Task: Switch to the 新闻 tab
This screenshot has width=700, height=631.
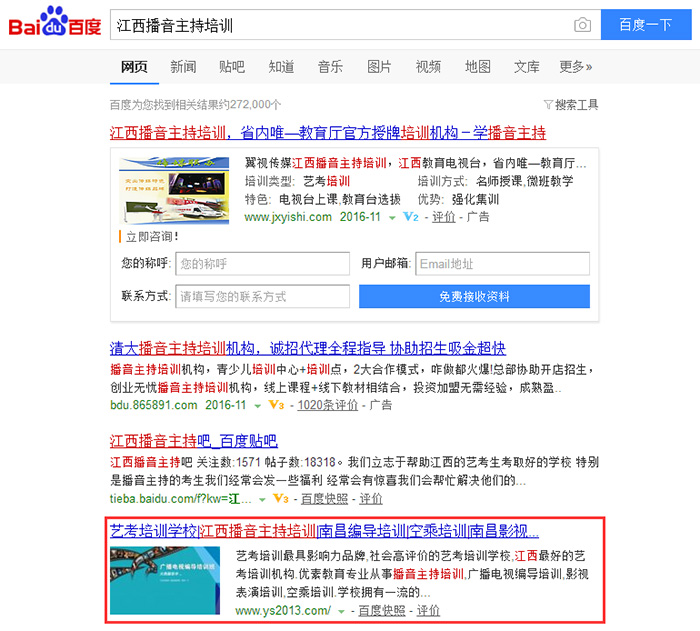Action: (183, 67)
